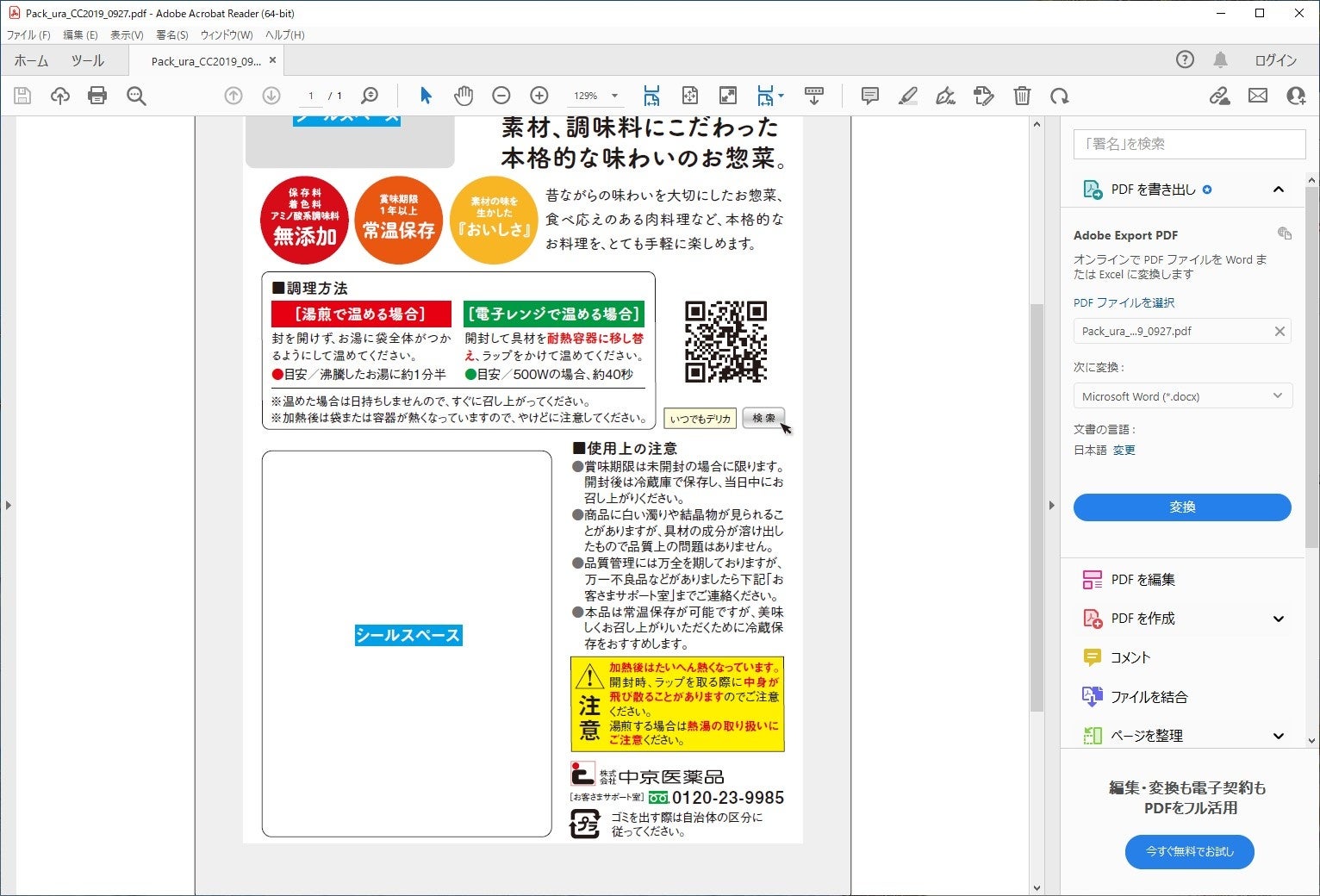Open the notifications bell
This screenshot has height=896, width=1320.
pos(1221,59)
